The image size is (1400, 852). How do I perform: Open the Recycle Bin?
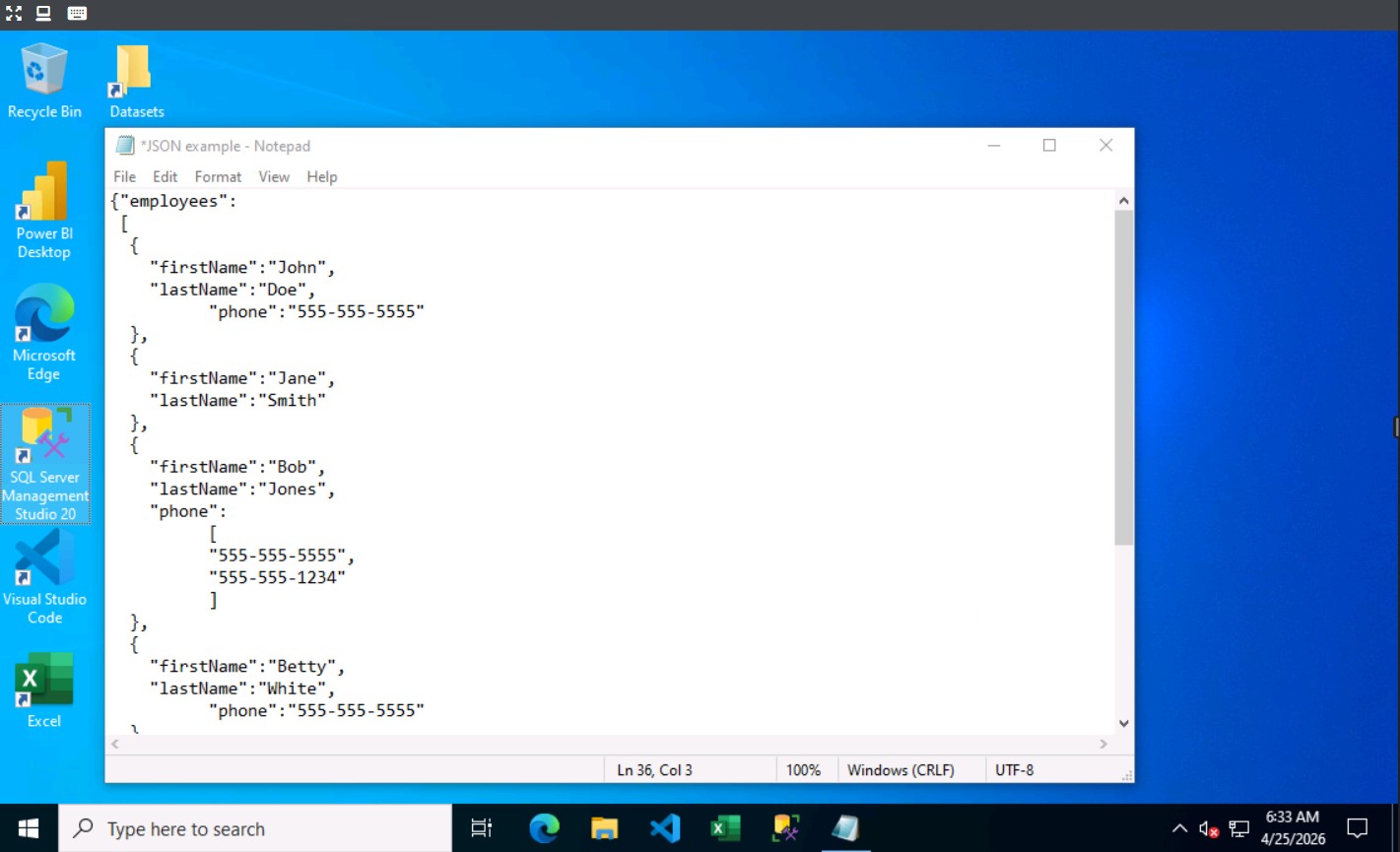44,69
